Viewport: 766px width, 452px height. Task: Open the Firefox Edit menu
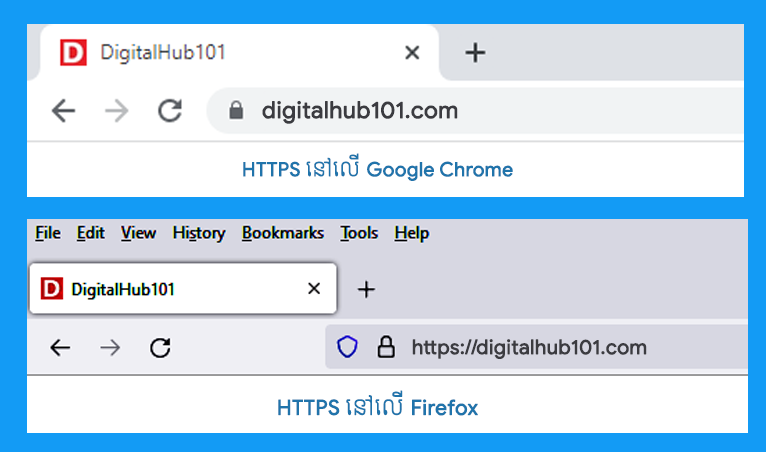(x=90, y=233)
